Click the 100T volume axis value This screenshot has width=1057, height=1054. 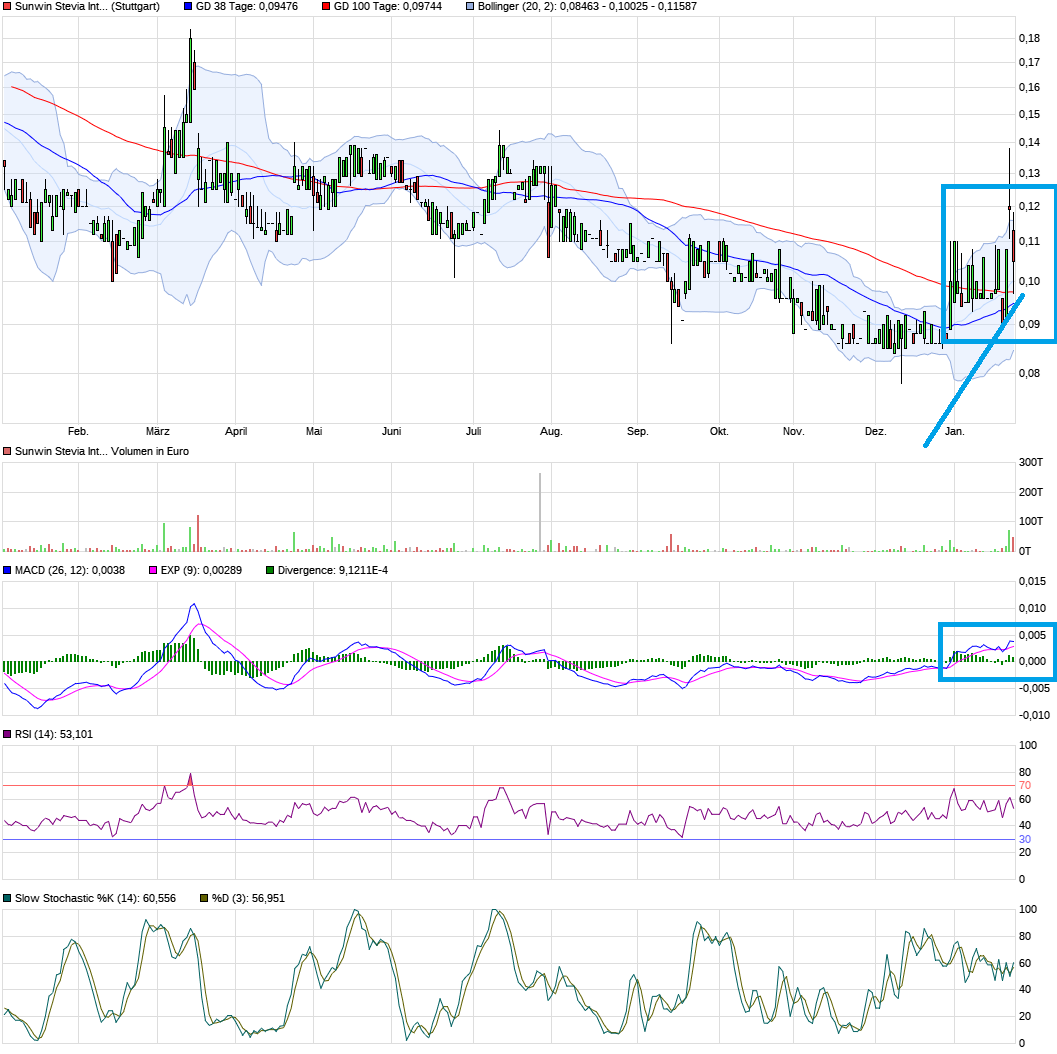[1031, 521]
